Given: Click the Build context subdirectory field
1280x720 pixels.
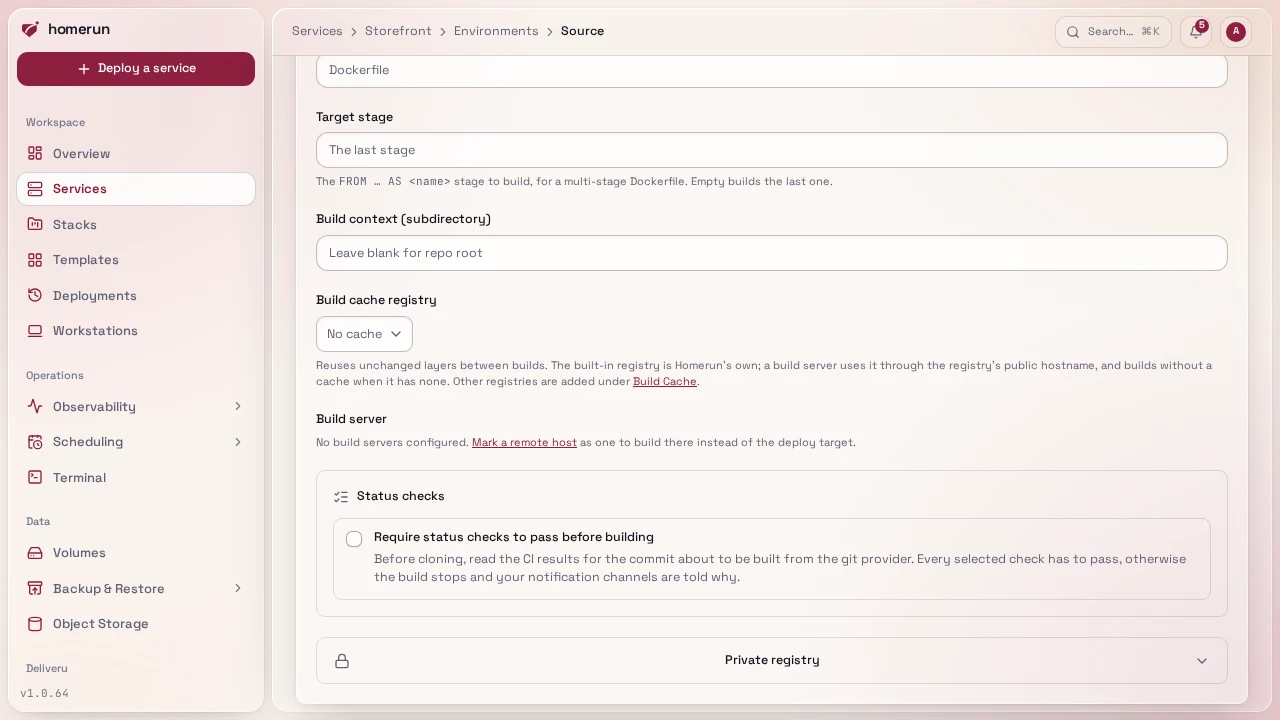Looking at the screenshot, I should (772, 253).
